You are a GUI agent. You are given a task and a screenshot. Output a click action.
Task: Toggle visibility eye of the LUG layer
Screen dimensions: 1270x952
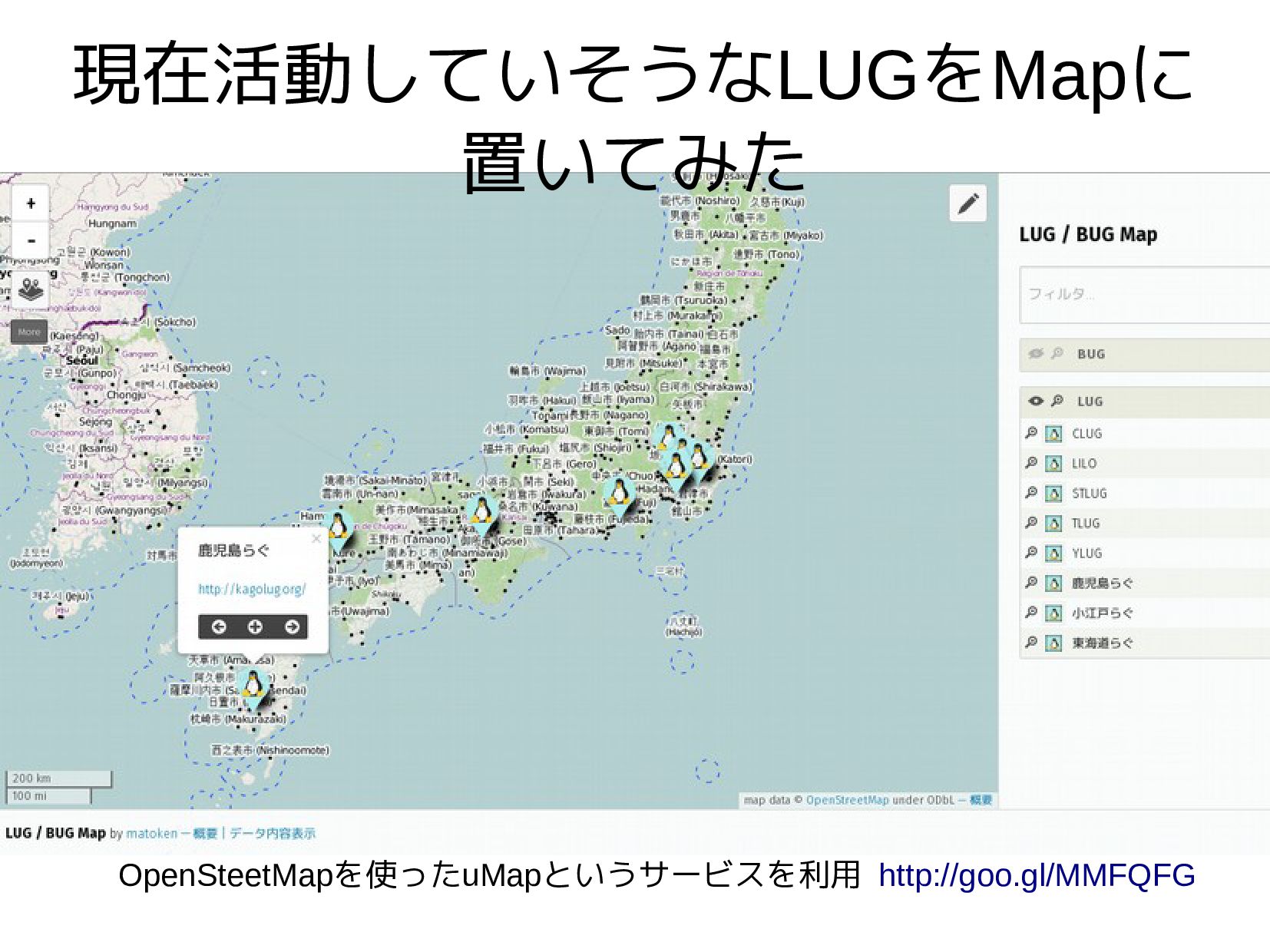pos(1035,402)
